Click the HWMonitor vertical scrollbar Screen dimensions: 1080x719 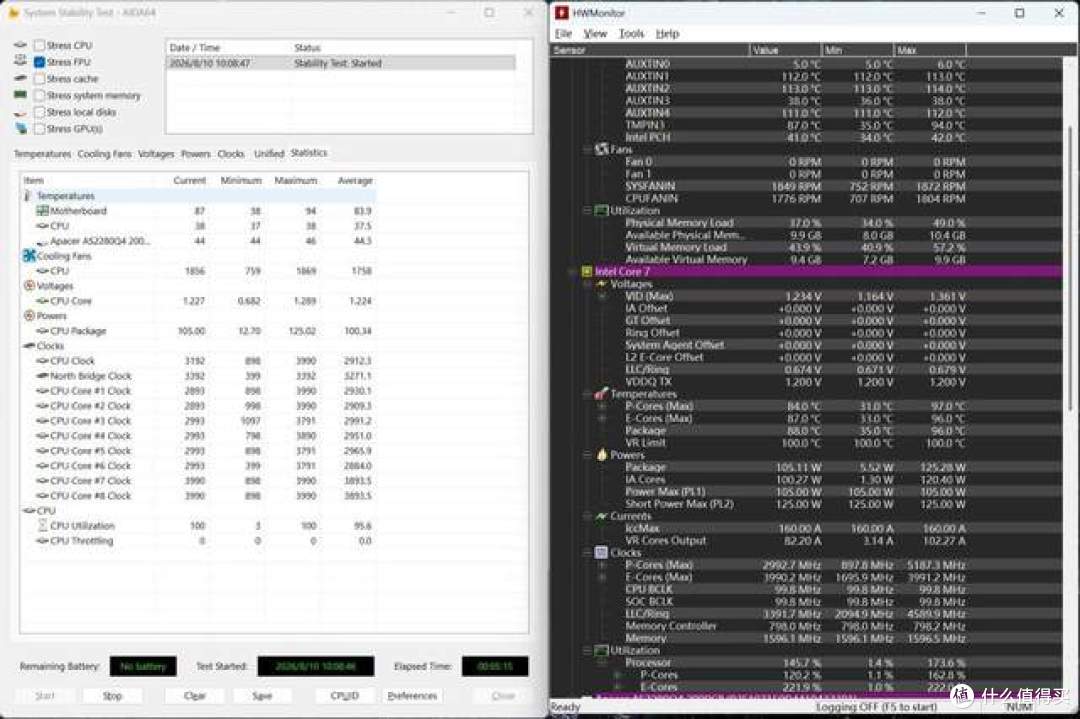click(x=1070, y=269)
